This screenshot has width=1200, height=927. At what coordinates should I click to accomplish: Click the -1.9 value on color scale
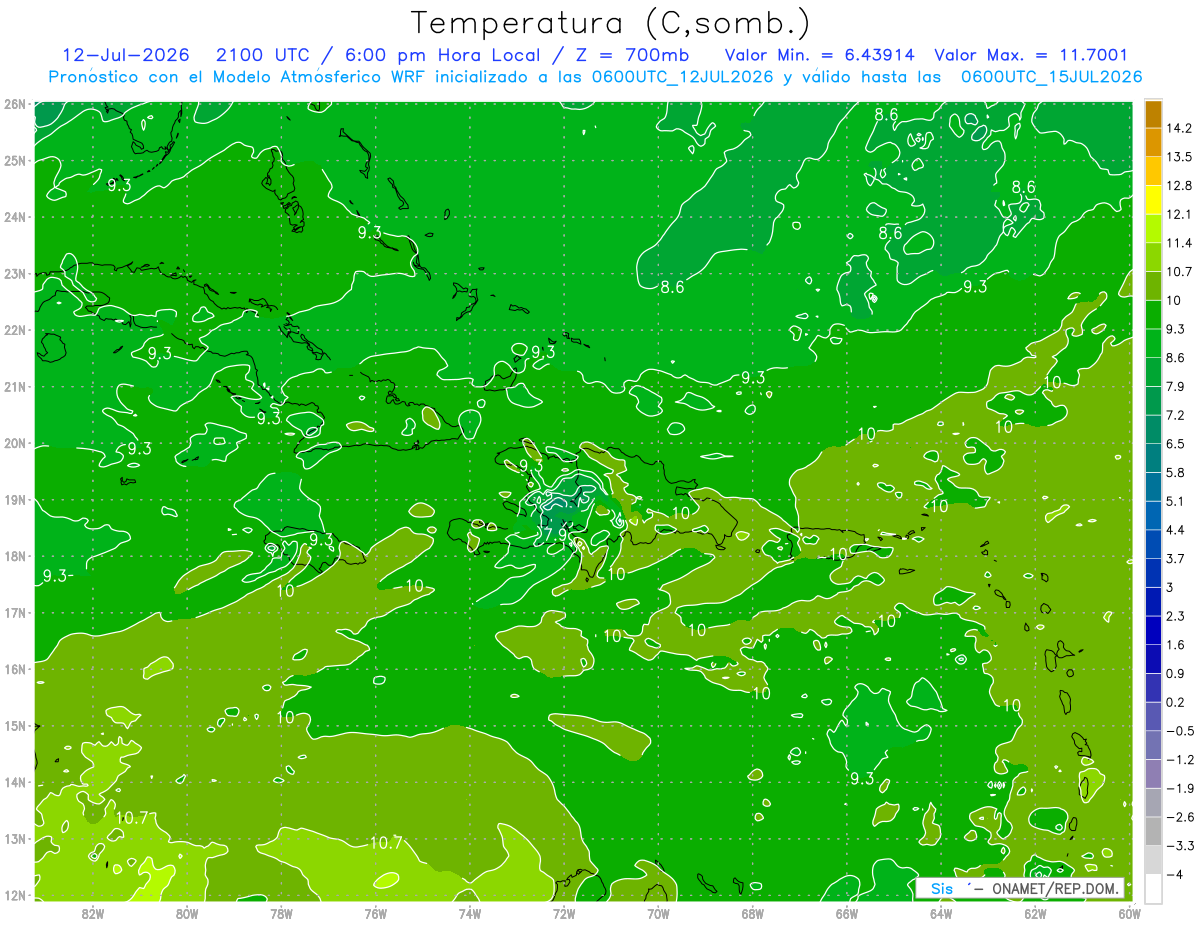click(1180, 788)
